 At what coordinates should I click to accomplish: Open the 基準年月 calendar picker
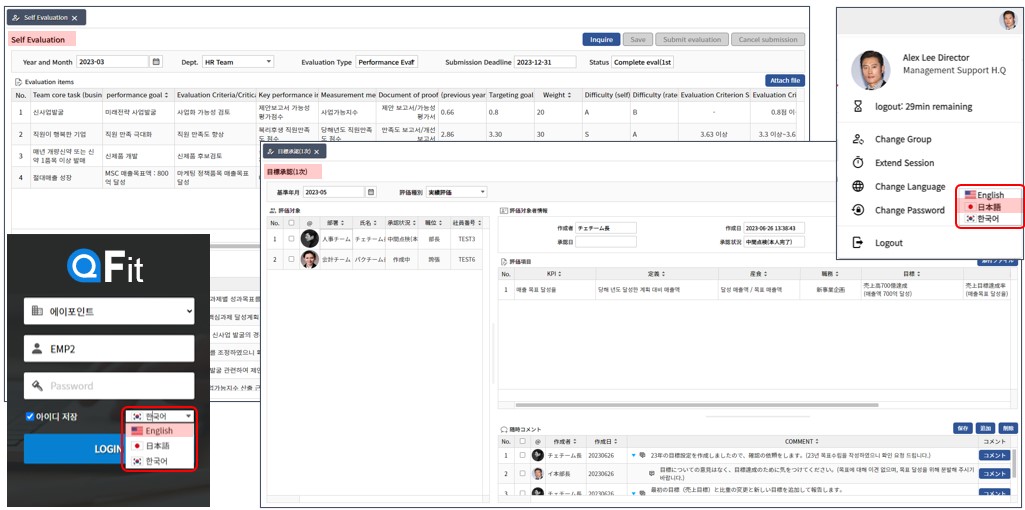371,192
